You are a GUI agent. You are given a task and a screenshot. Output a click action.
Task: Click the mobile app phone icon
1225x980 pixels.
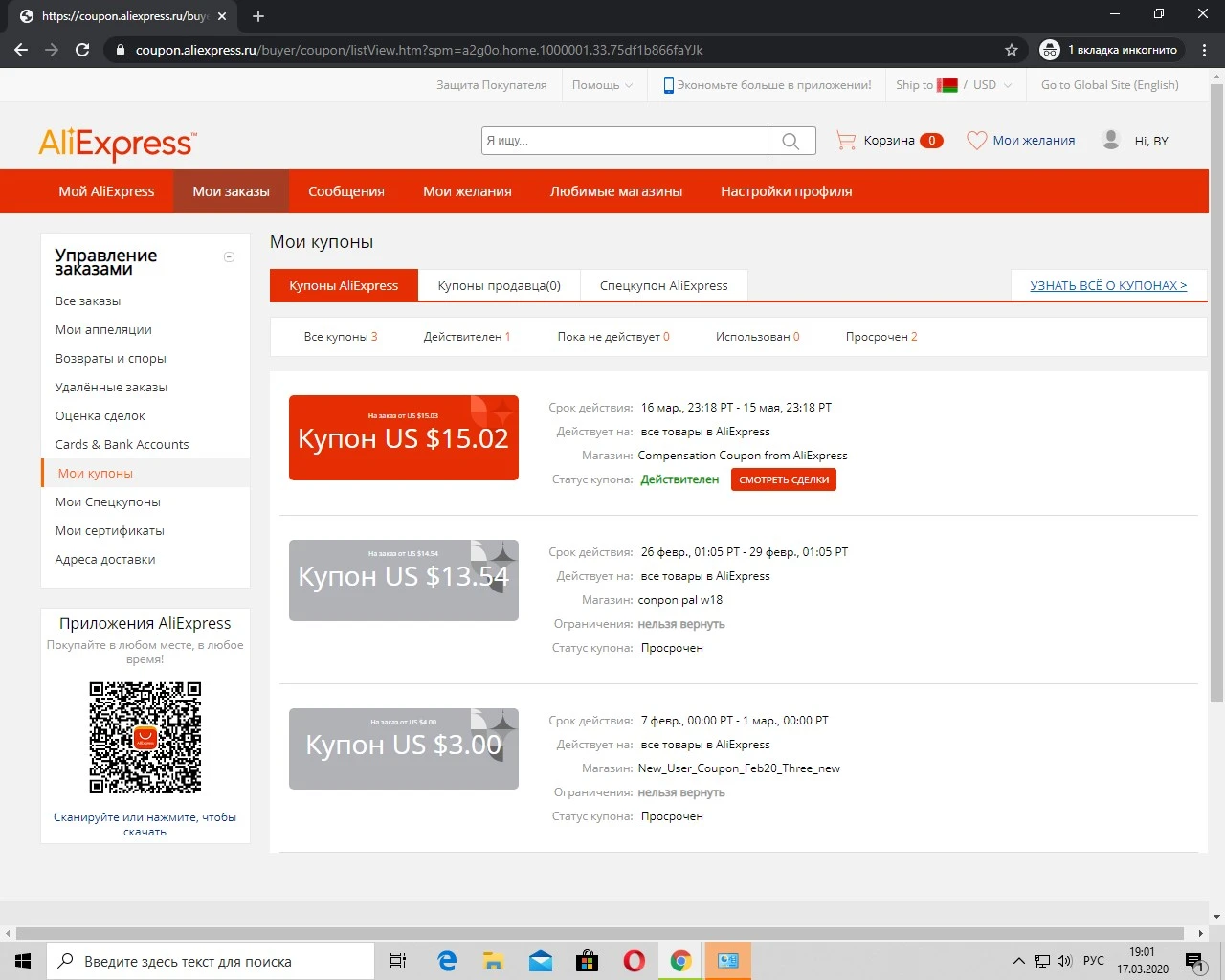coord(669,85)
